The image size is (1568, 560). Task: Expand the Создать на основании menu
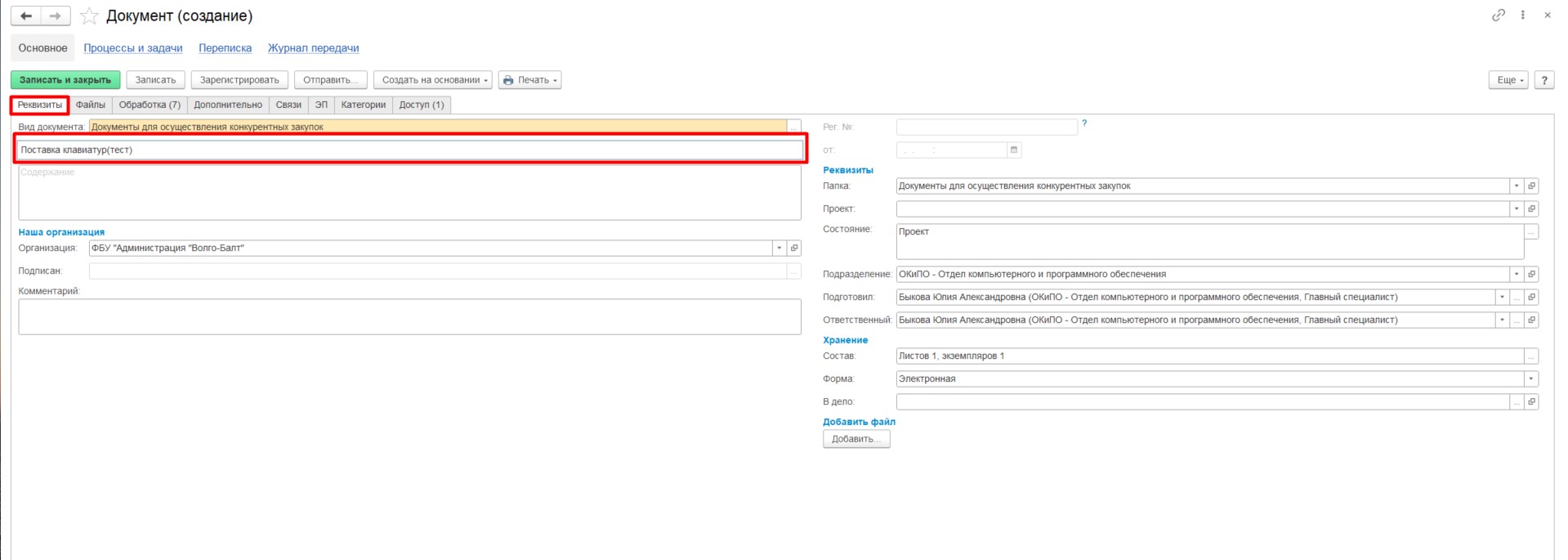click(433, 80)
